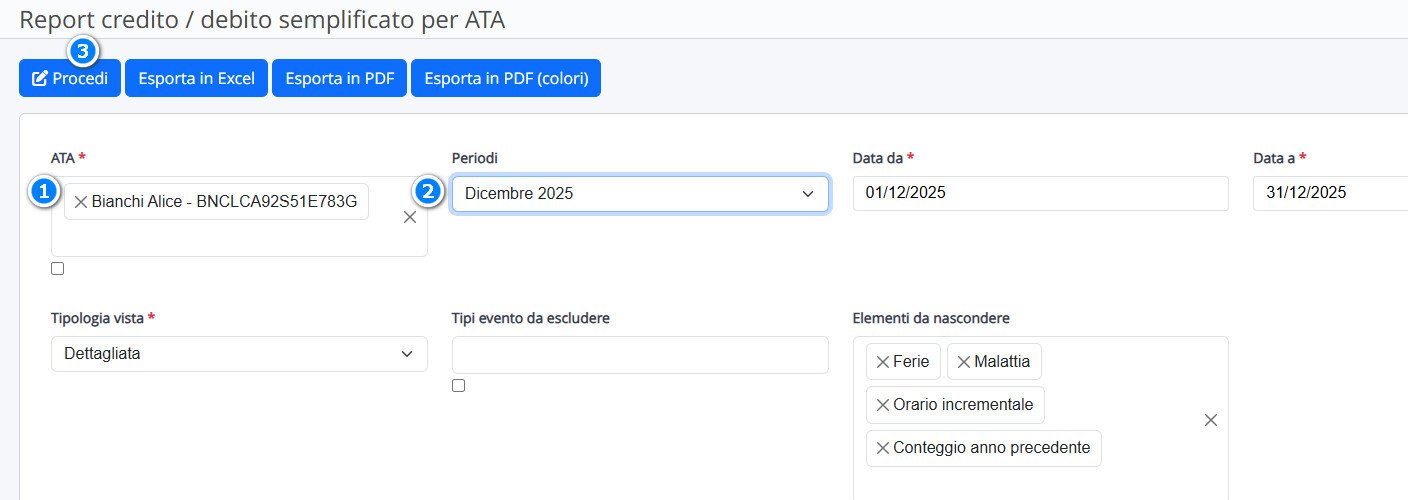Export to PDF with colors
This screenshot has height=500, width=1408.
tap(505, 78)
